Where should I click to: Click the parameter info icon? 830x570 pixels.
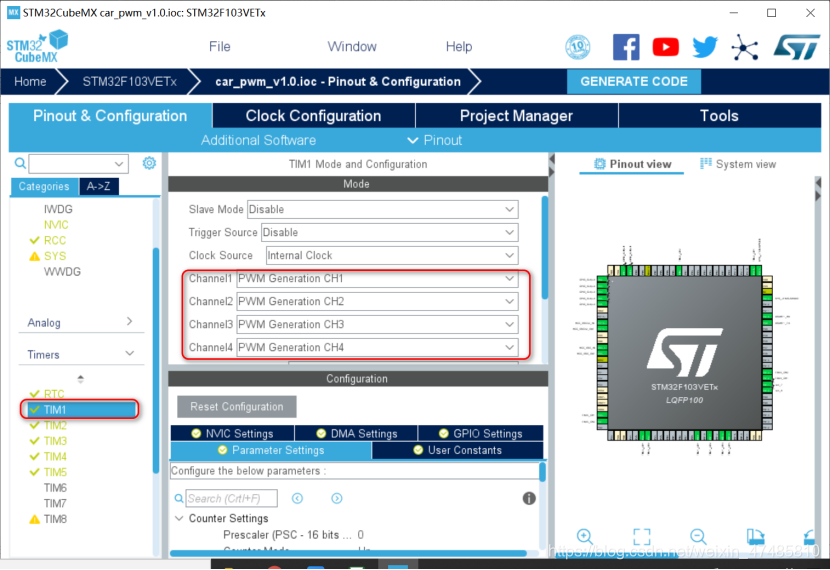click(x=529, y=498)
